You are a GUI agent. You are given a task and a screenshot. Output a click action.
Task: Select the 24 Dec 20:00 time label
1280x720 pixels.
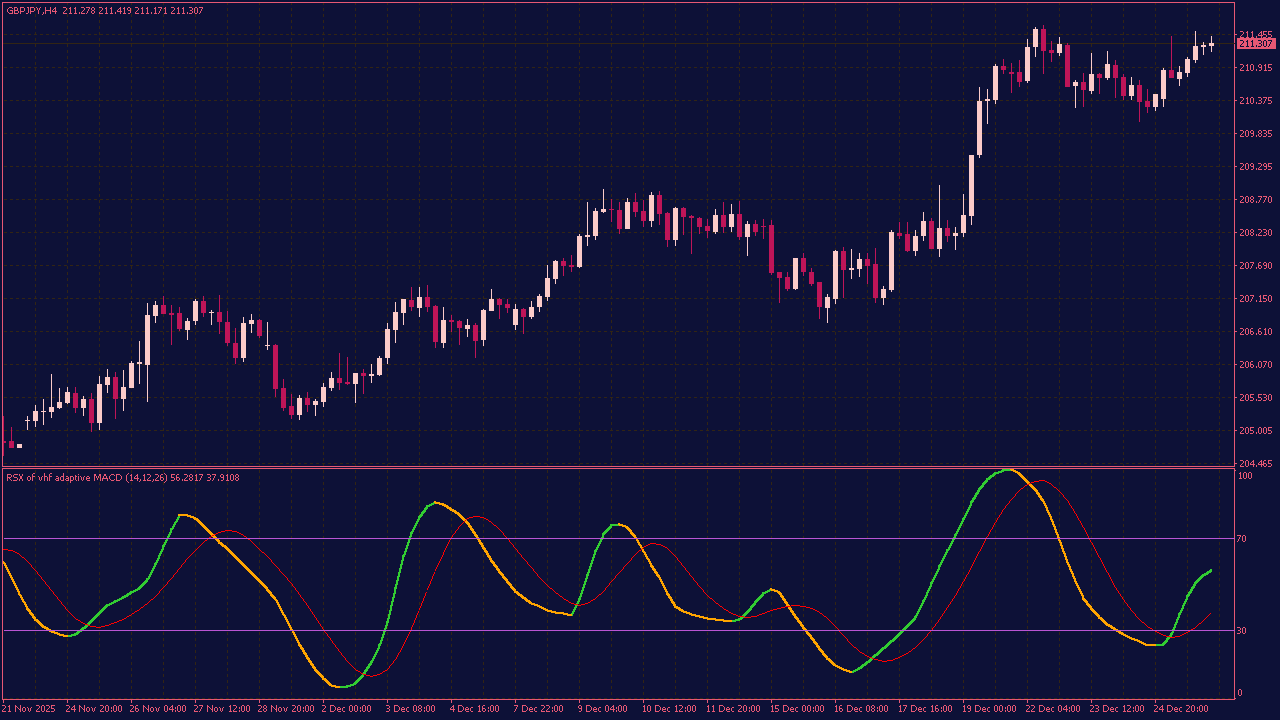coord(1181,709)
